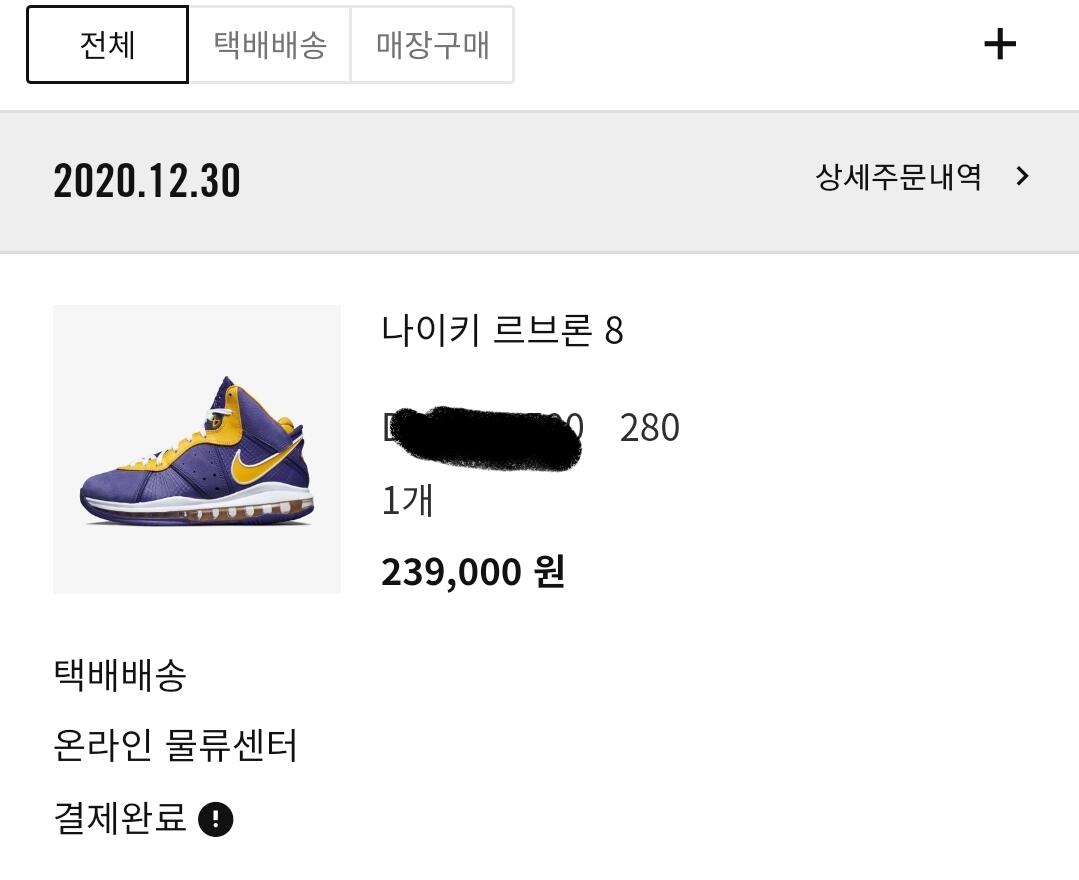This screenshot has width=1079, height=880.
Task: Tap the 온라인 물류센터 label
Action: tap(175, 746)
